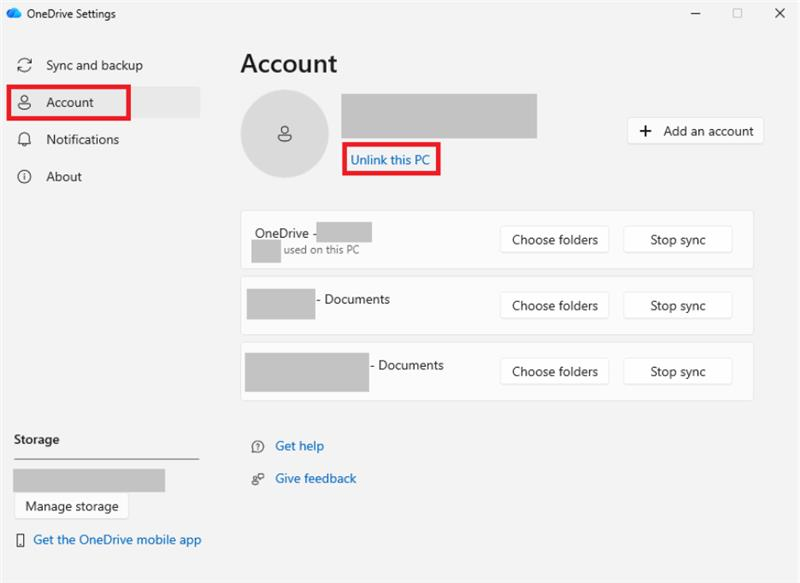Click the About info circle icon

[24, 176]
